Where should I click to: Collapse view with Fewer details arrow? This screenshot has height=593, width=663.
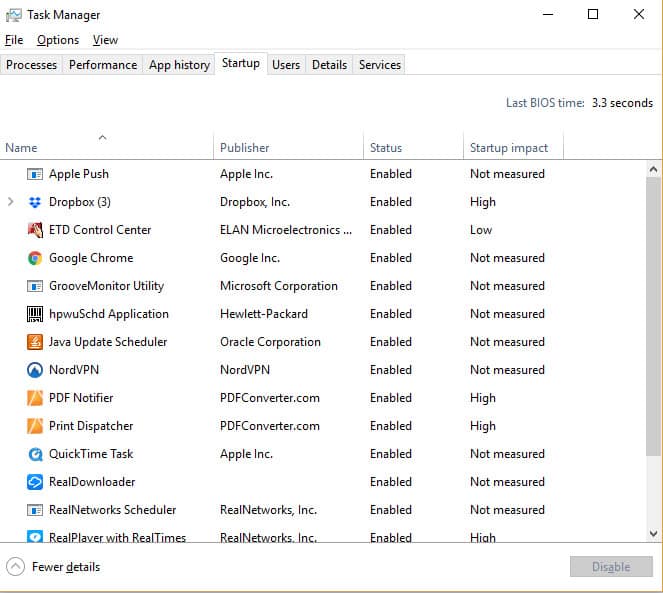[16, 567]
